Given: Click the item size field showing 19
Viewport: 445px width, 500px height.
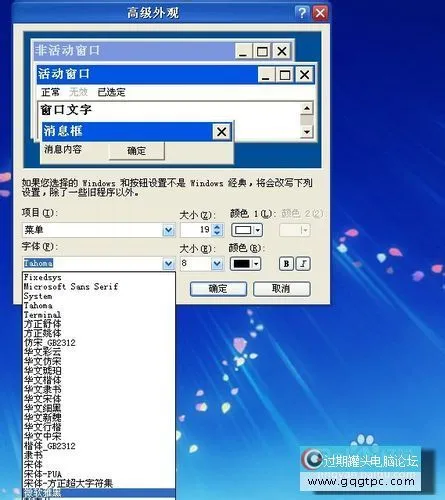Looking at the screenshot, I should click(196, 230).
